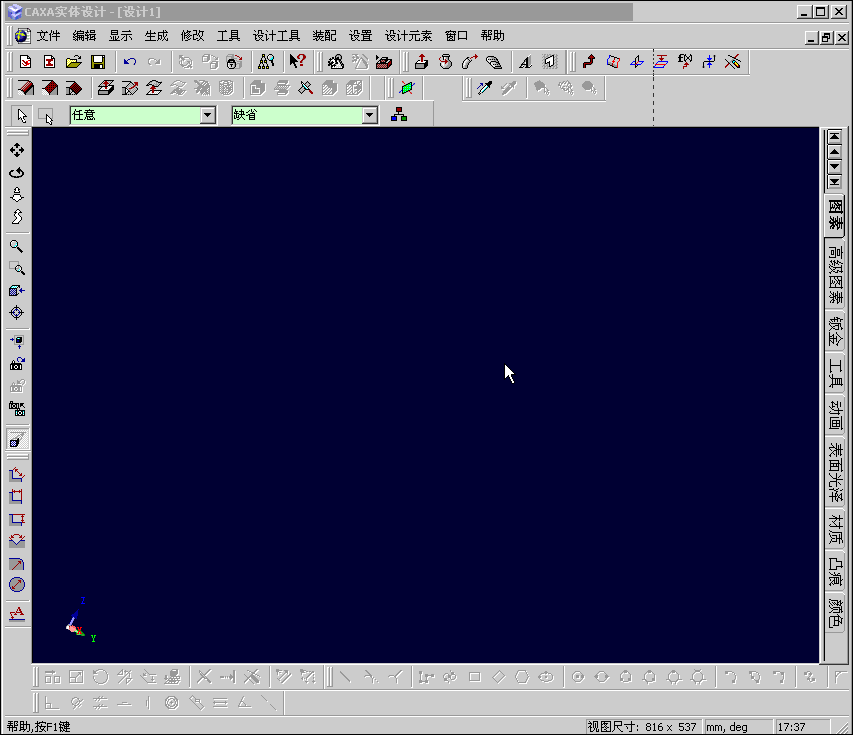Click the Open folder icon
The height and width of the screenshot is (735, 853).
(73, 62)
